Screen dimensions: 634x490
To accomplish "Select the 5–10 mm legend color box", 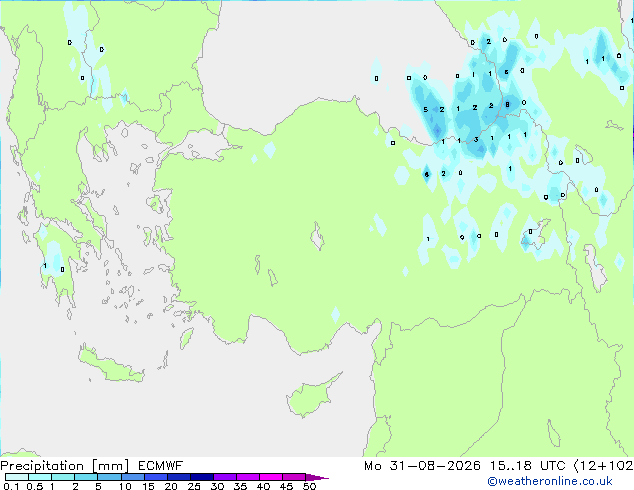I will point(109,477).
